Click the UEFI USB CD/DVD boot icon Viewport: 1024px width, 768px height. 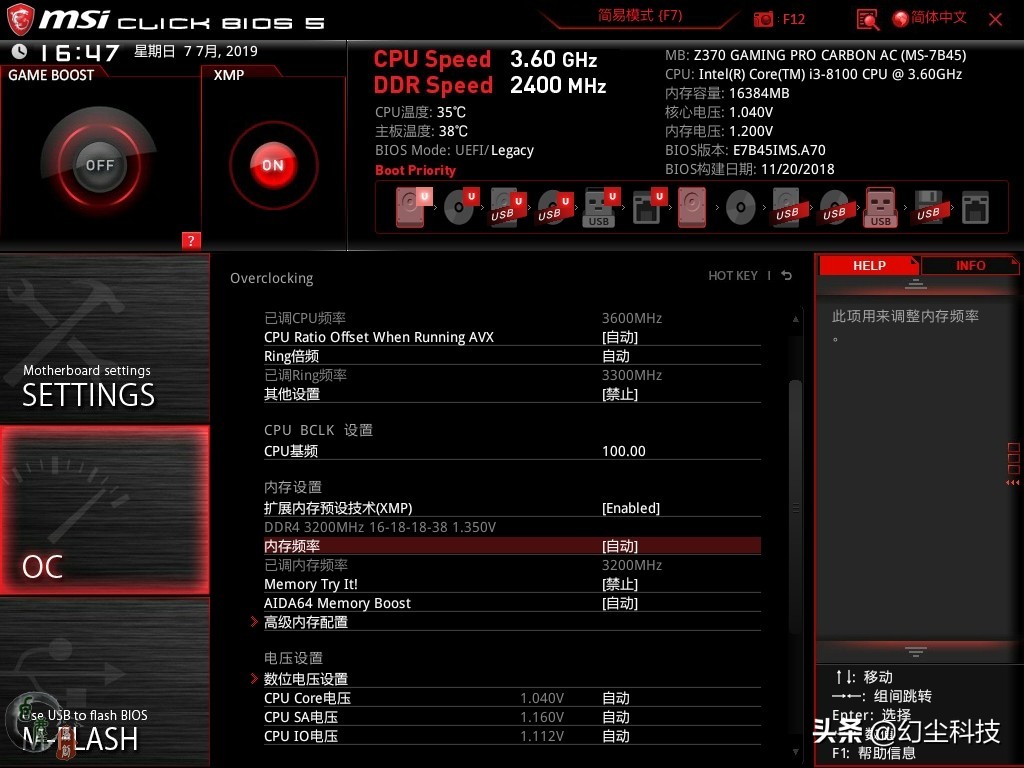click(x=554, y=207)
